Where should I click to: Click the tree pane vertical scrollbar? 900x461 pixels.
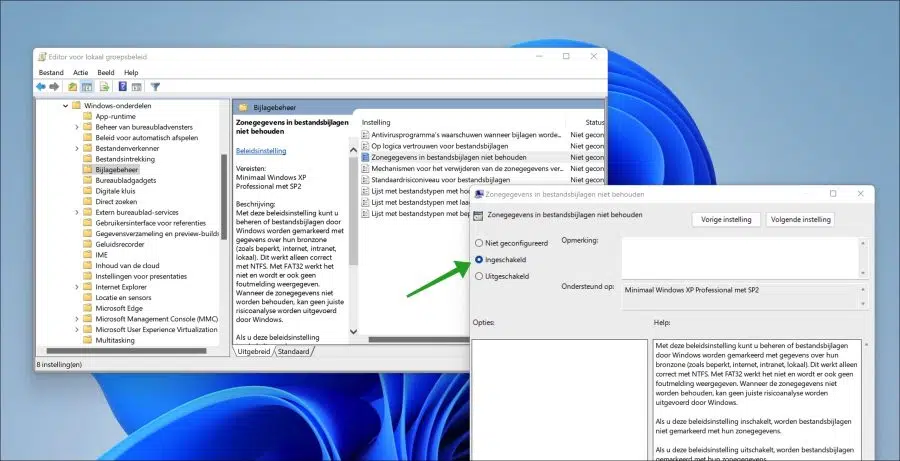(x=224, y=198)
